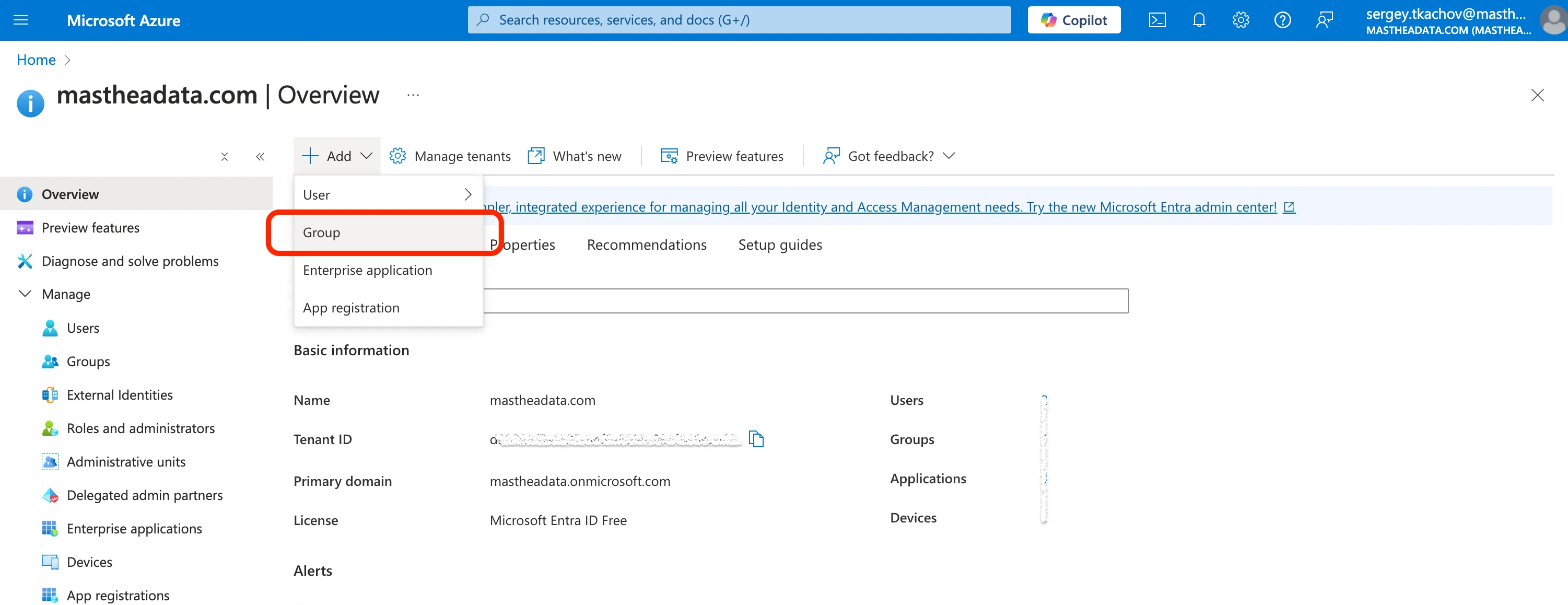Viewport: 1568px width, 605px height.
Task: Switch to the Recommendations tab
Action: [x=647, y=245]
